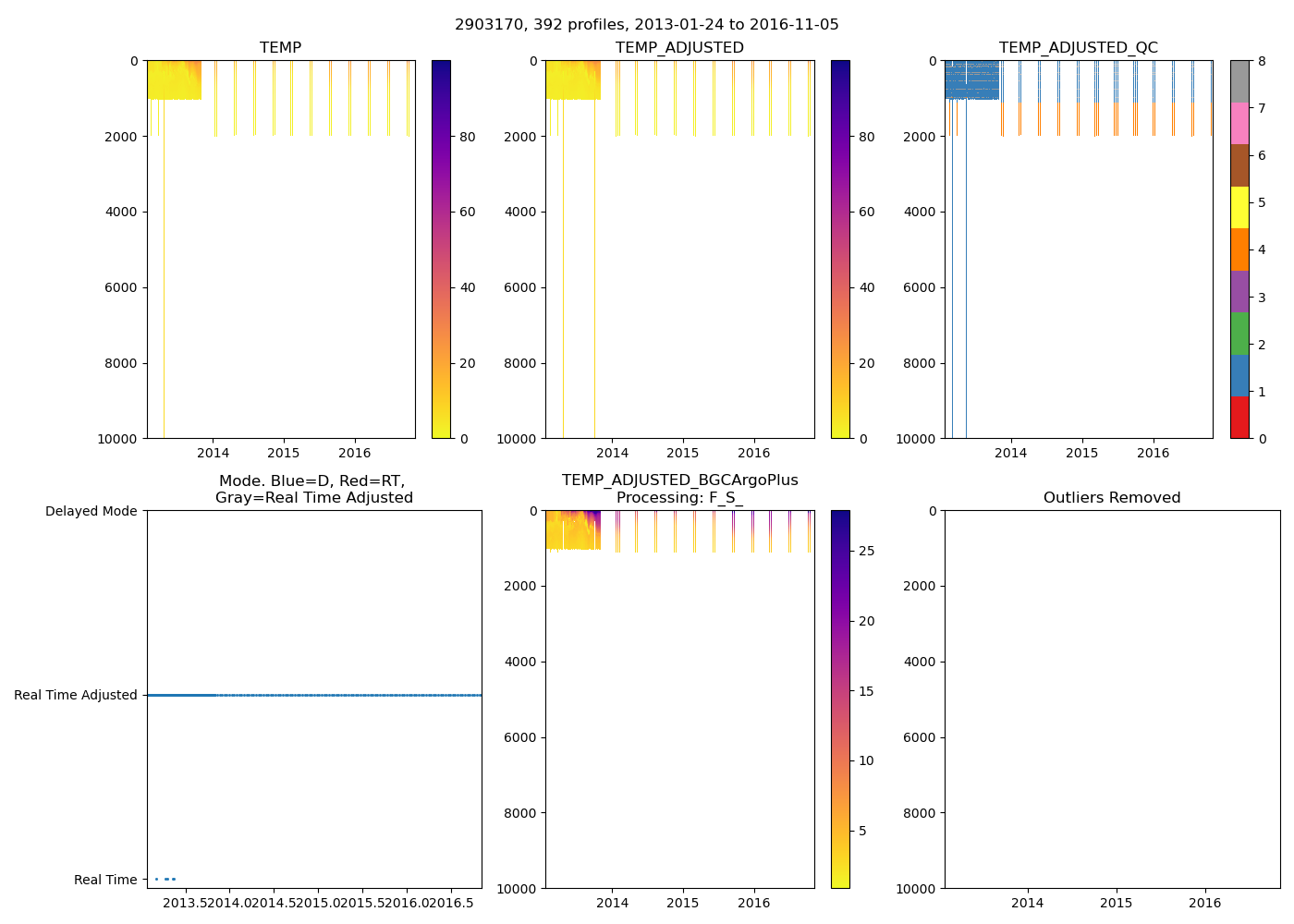The height and width of the screenshot is (924, 1294).
Task: Select the purple segment of the QC colorbar
Action: pyautogui.click(x=1239, y=291)
